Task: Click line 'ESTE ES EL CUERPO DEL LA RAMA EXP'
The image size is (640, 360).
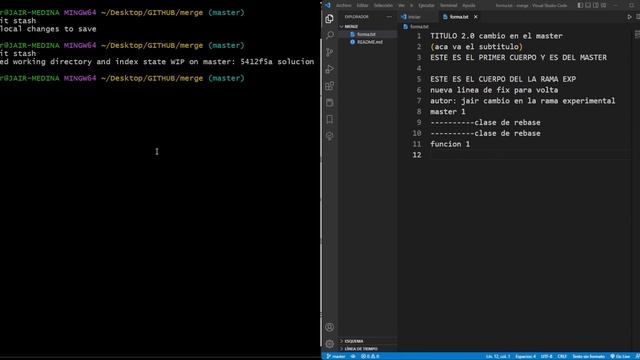Action: 503,79
